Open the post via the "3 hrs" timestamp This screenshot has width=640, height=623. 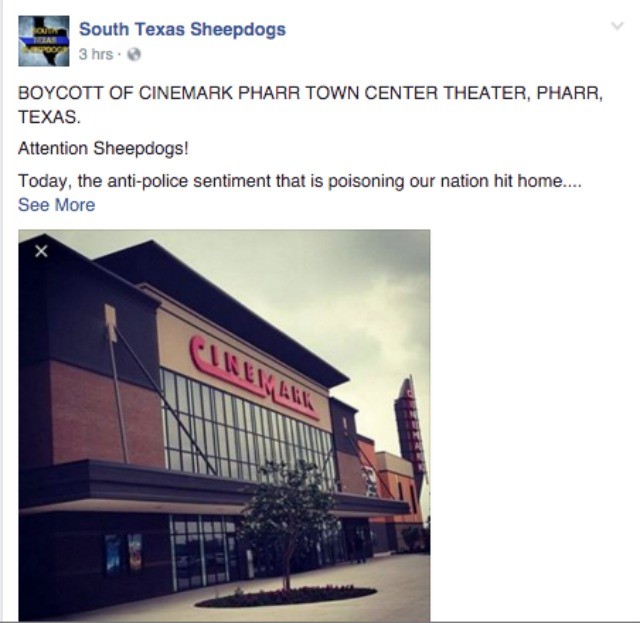pyautogui.click(x=96, y=54)
